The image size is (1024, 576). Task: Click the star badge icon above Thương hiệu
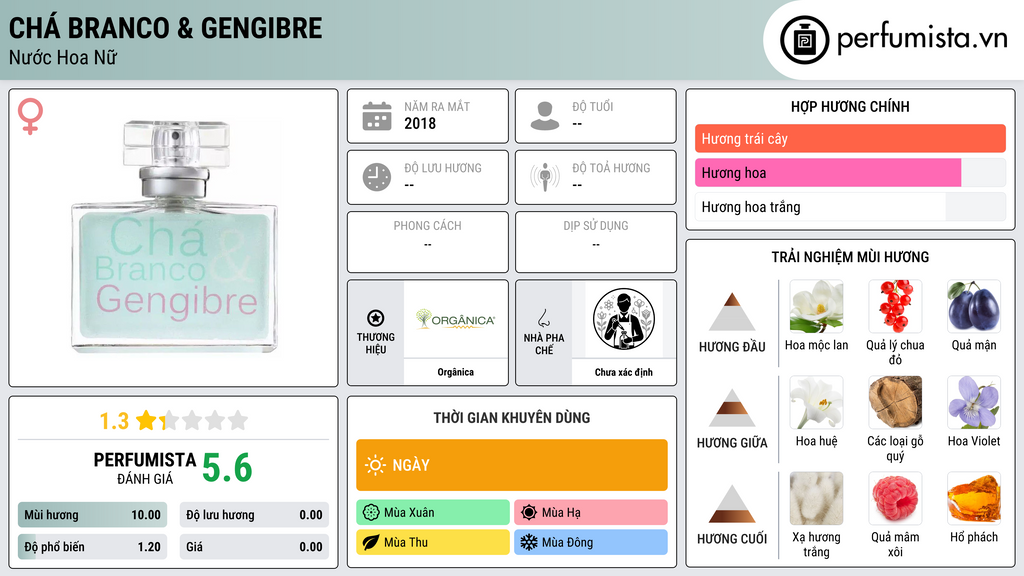tap(376, 318)
